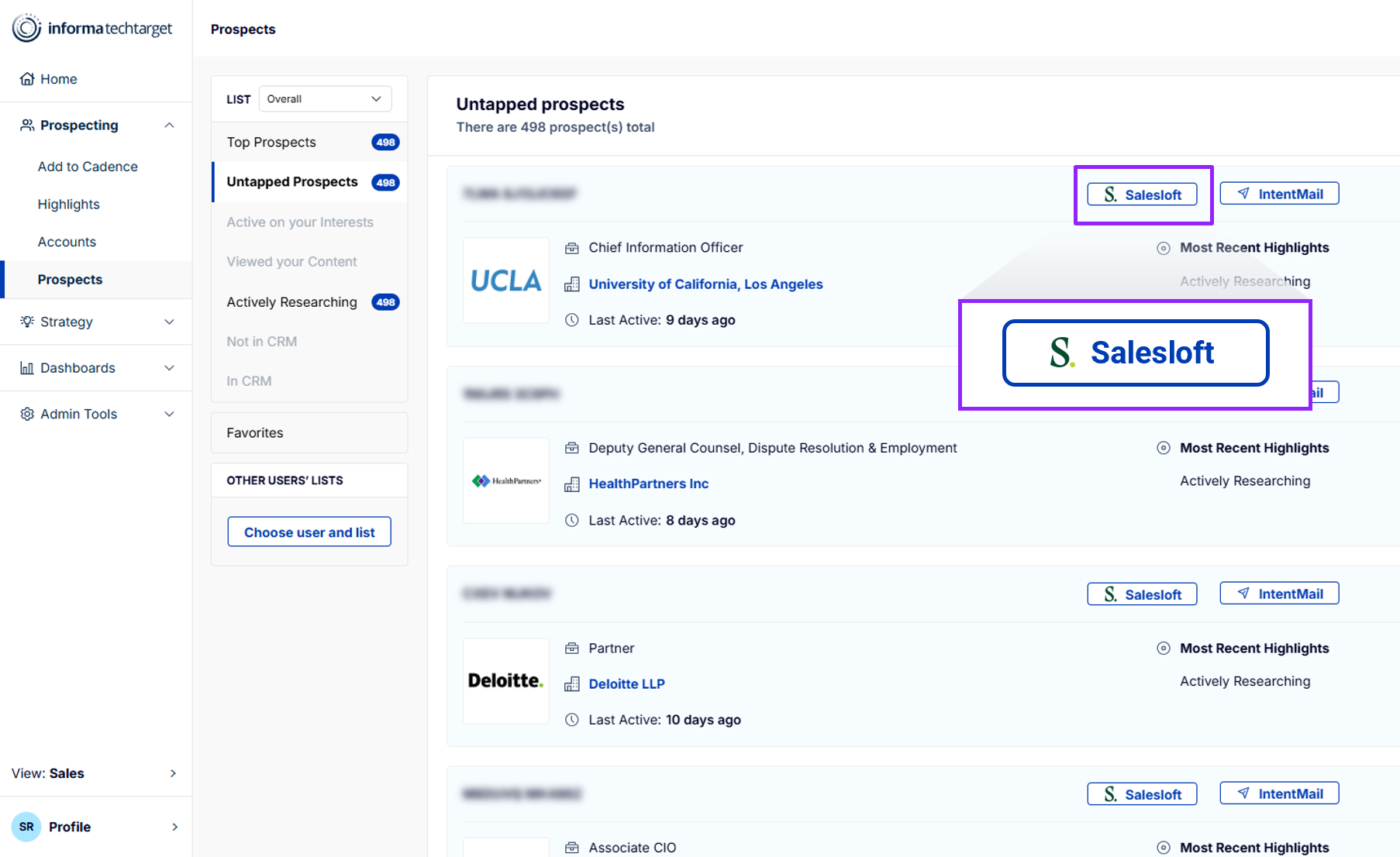
Task: Open Add to Cadence page
Action: tap(88, 167)
